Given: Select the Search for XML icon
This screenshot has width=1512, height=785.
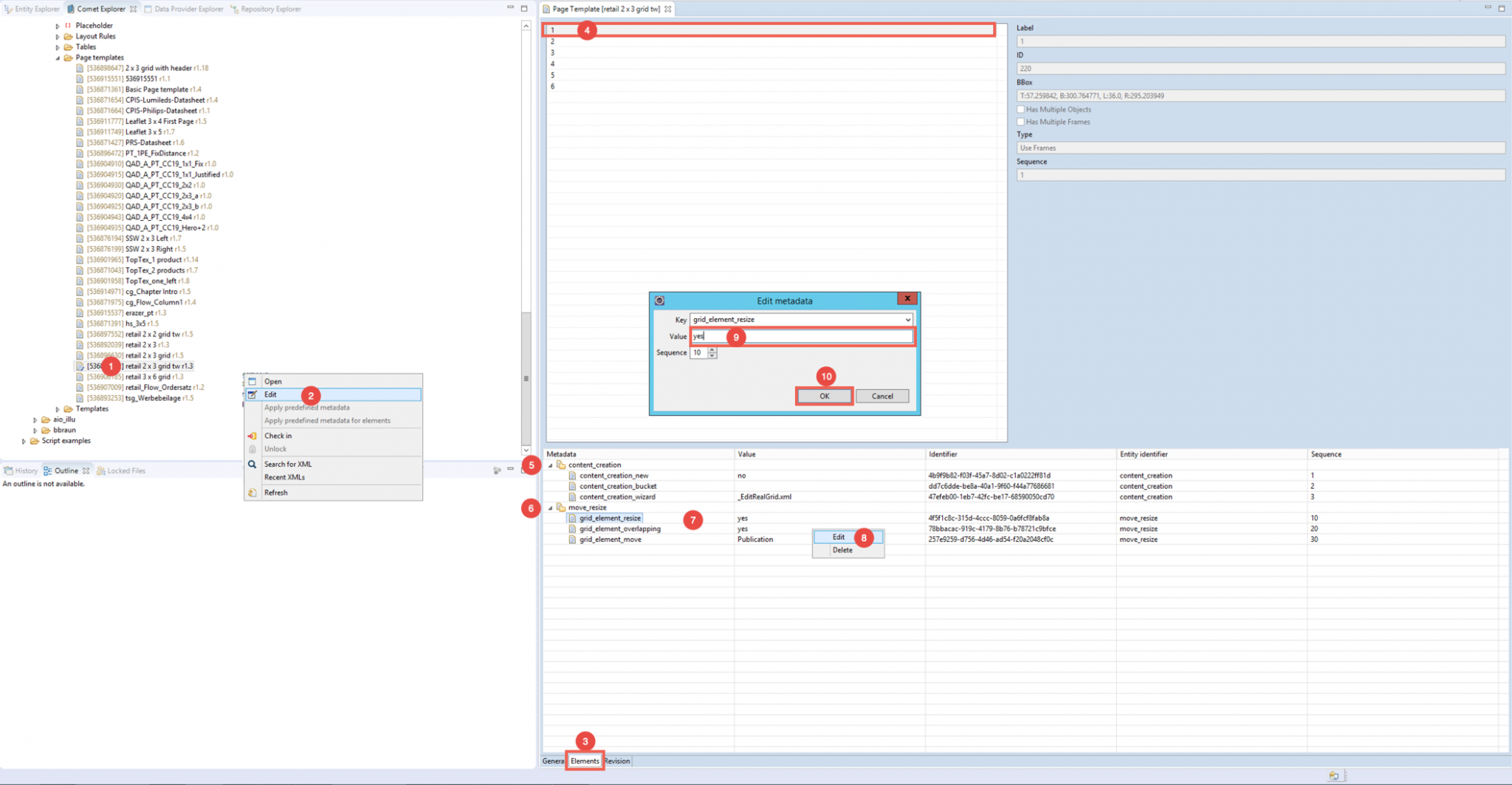Looking at the screenshot, I should coord(252,464).
